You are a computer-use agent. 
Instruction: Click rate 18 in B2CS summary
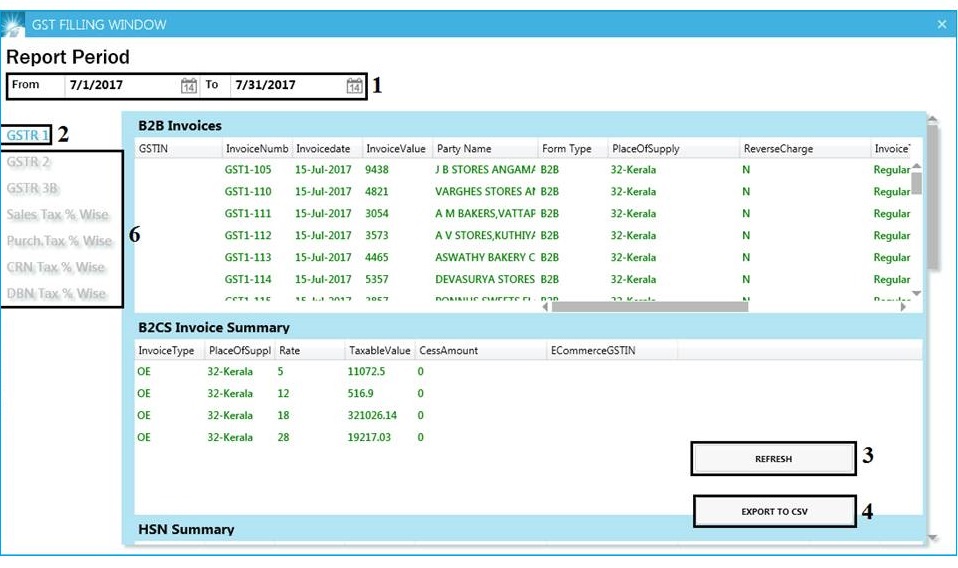(283, 415)
